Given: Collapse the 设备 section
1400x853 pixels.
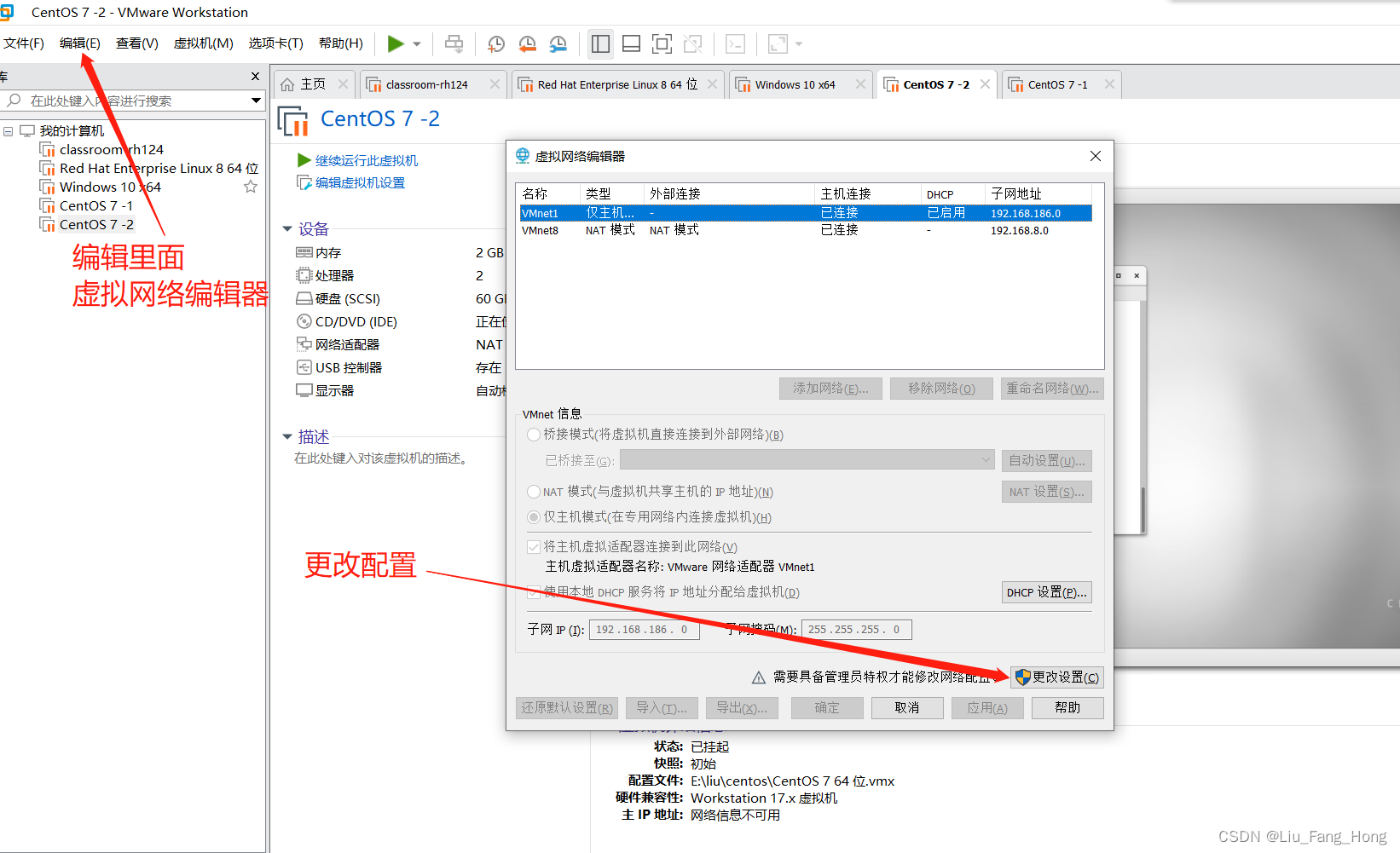Looking at the screenshot, I should pyautogui.click(x=287, y=228).
